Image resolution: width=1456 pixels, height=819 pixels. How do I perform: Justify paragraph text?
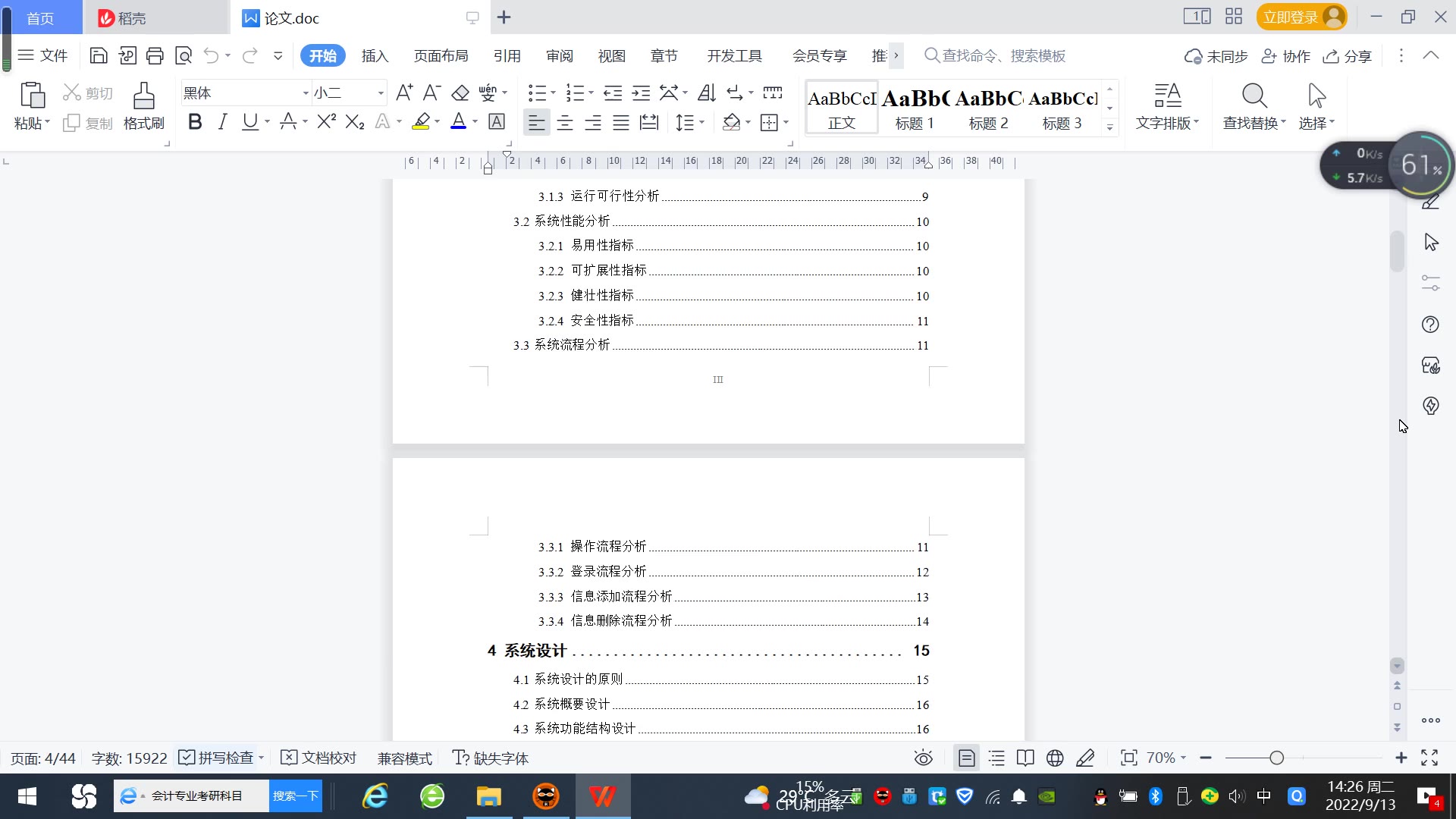[621, 122]
